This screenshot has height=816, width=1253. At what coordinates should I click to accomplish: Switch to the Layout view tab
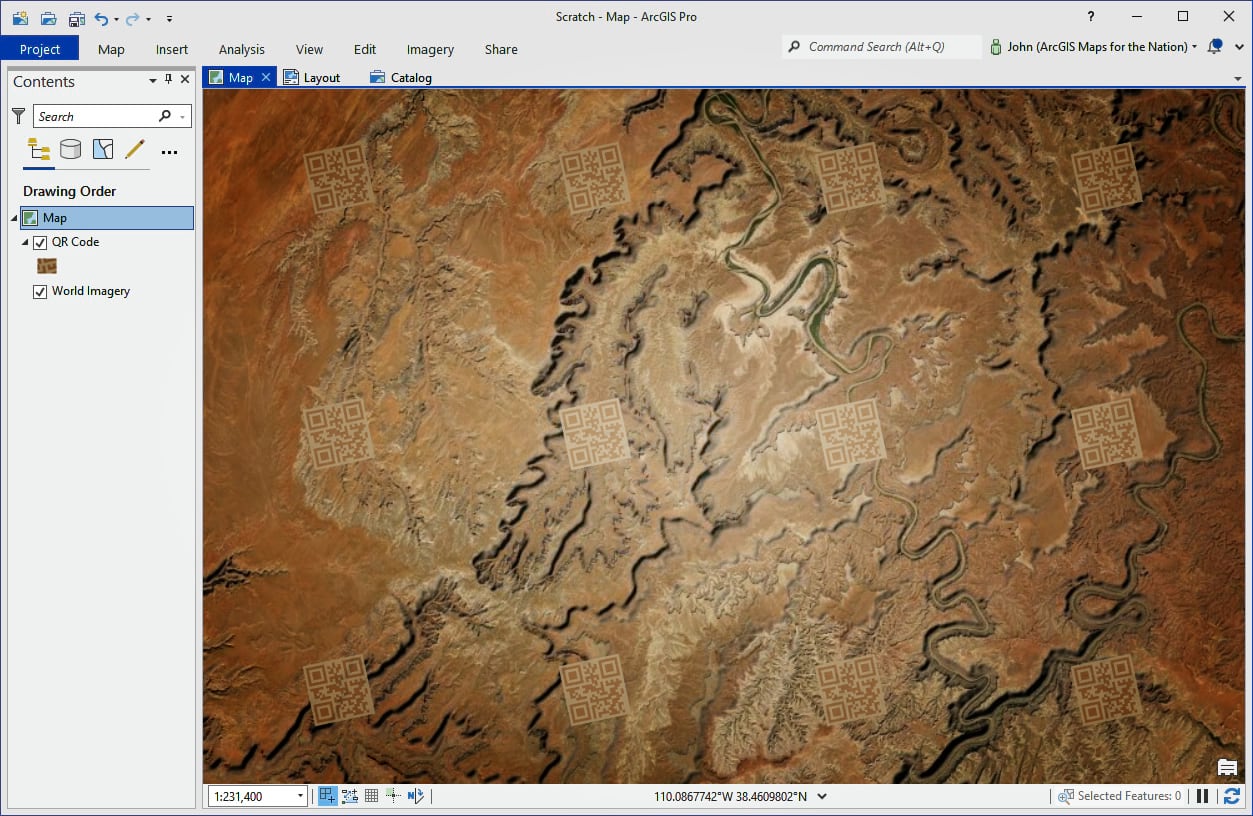tap(312, 77)
